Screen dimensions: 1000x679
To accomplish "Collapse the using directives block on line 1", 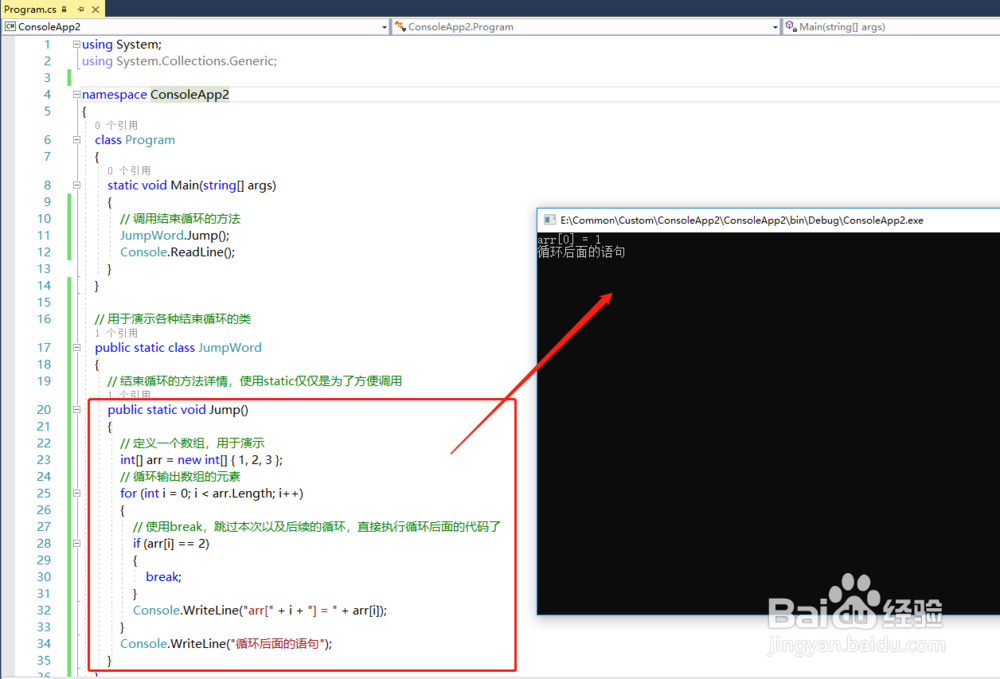I will pos(77,44).
